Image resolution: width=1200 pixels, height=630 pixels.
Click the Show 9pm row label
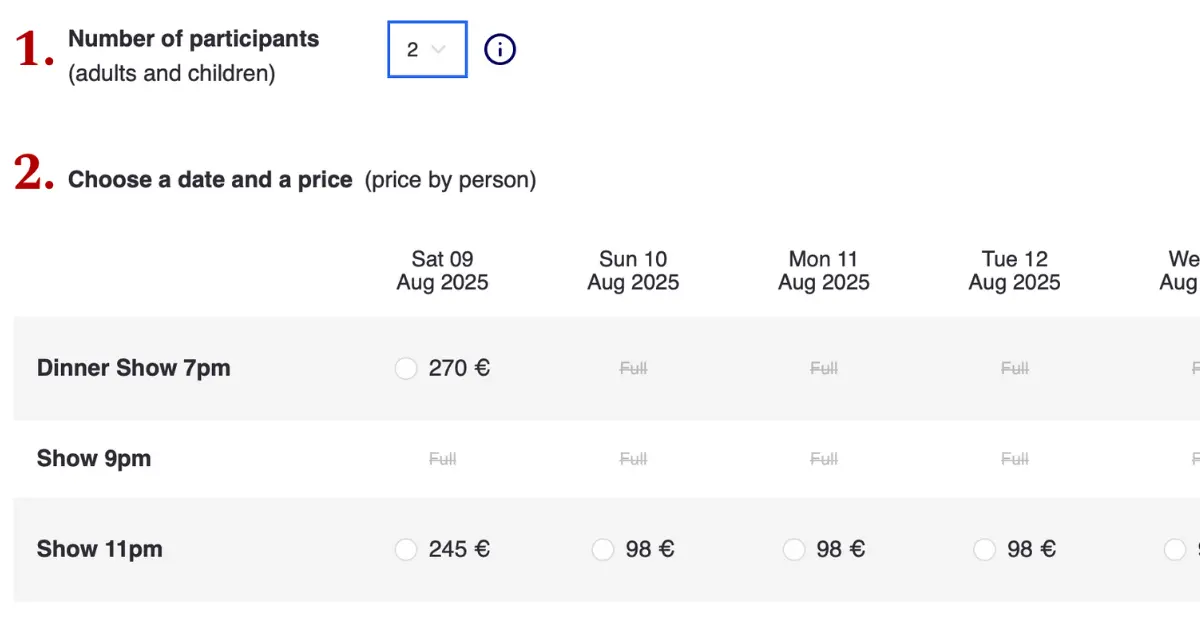coord(94,459)
